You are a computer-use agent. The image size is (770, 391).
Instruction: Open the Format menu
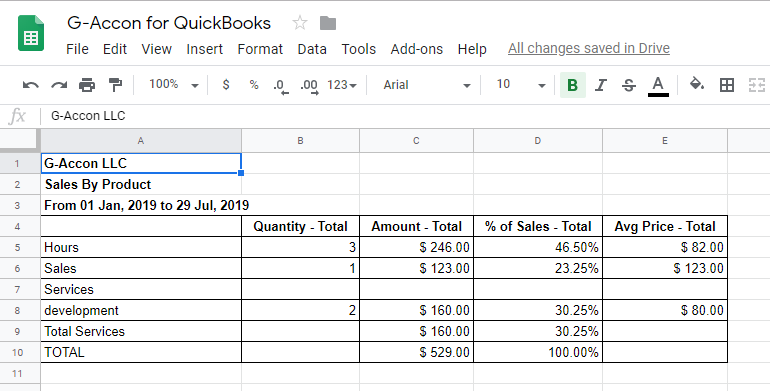pyautogui.click(x=260, y=49)
